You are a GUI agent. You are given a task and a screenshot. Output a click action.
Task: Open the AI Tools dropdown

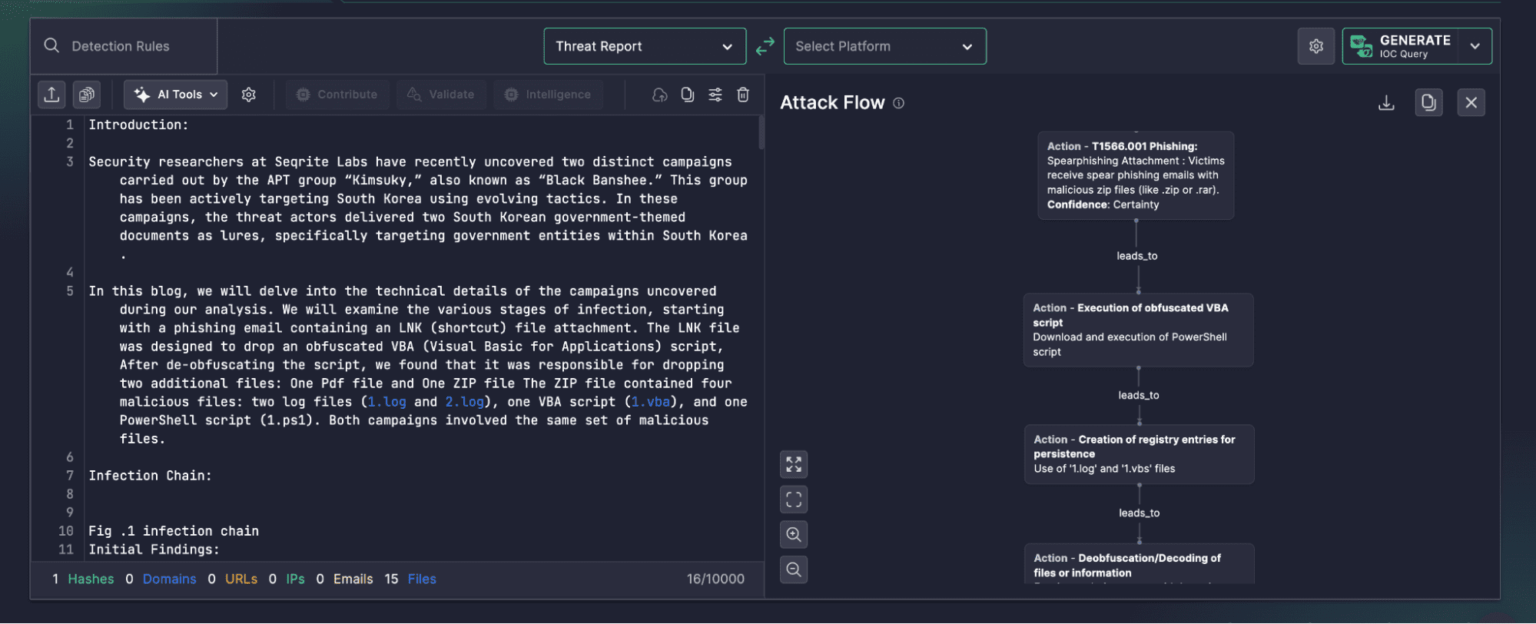click(176, 94)
